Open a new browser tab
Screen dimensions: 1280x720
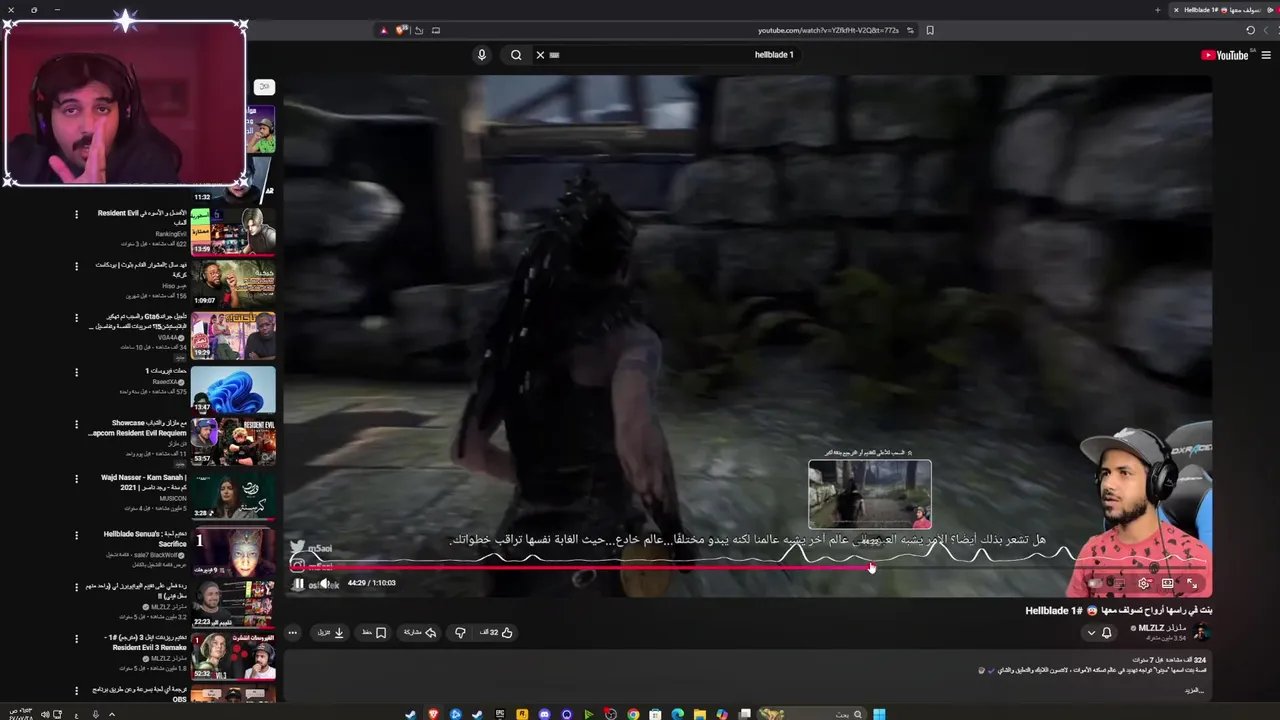coord(1158,10)
